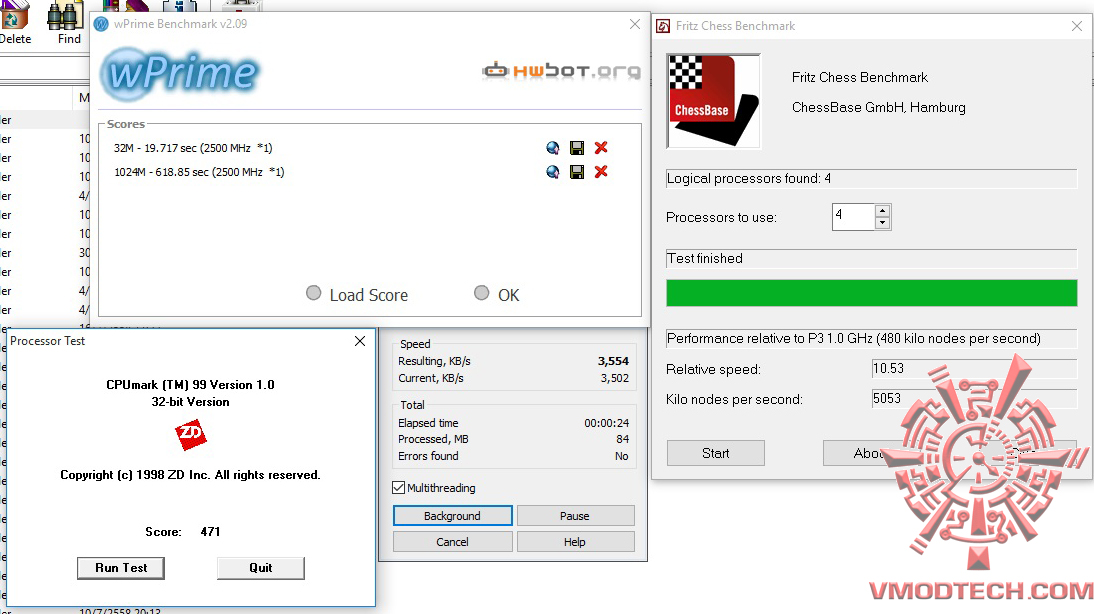Click the Logical processors found: 4 field
The width and height of the screenshot is (1094, 614).
[871, 179]
